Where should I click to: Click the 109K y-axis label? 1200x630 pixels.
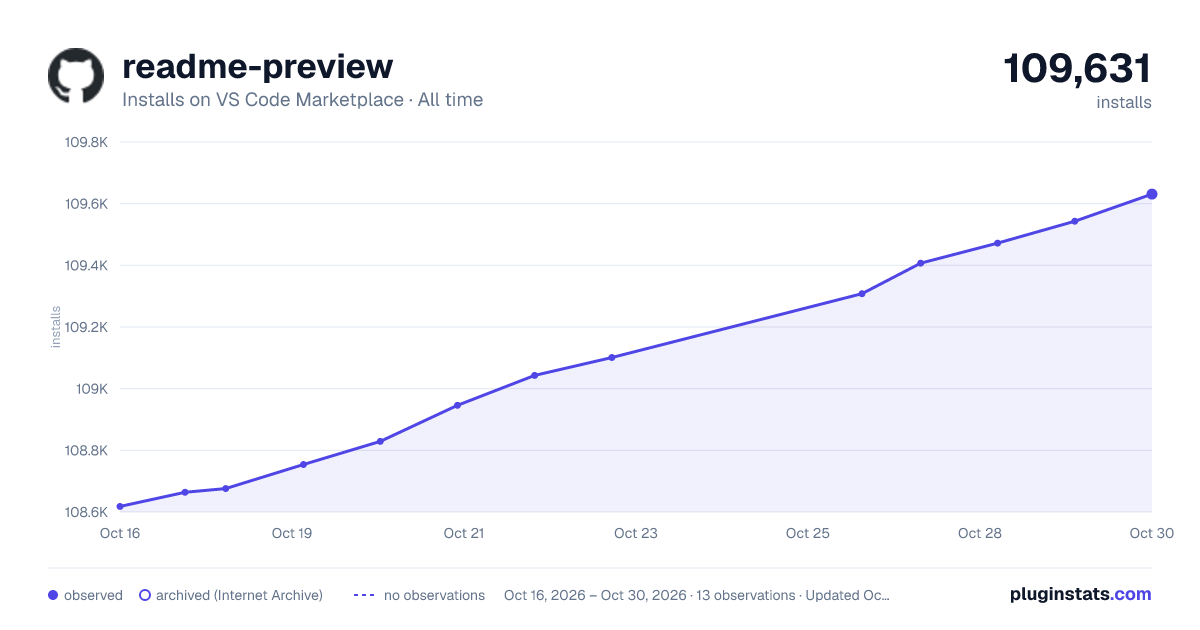(91, 389)
